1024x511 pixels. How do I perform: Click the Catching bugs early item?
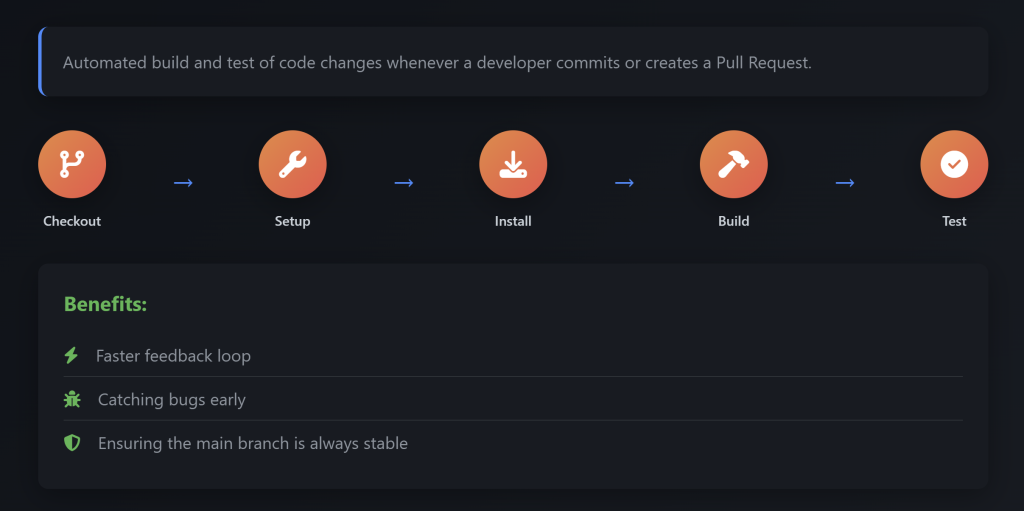[x=172, y=400]
